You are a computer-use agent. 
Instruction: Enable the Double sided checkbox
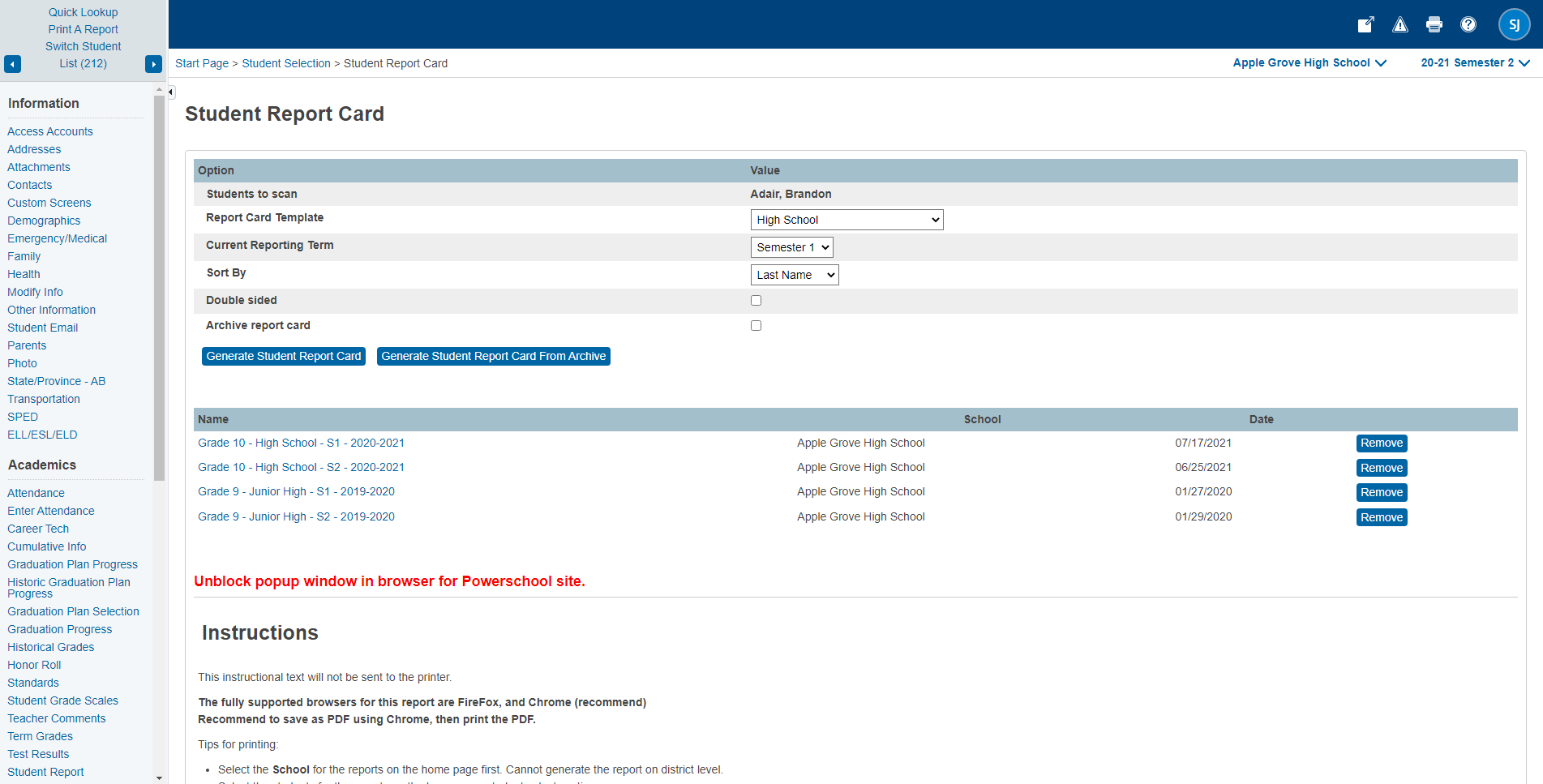pyautogui.click(x=756, y=301)
